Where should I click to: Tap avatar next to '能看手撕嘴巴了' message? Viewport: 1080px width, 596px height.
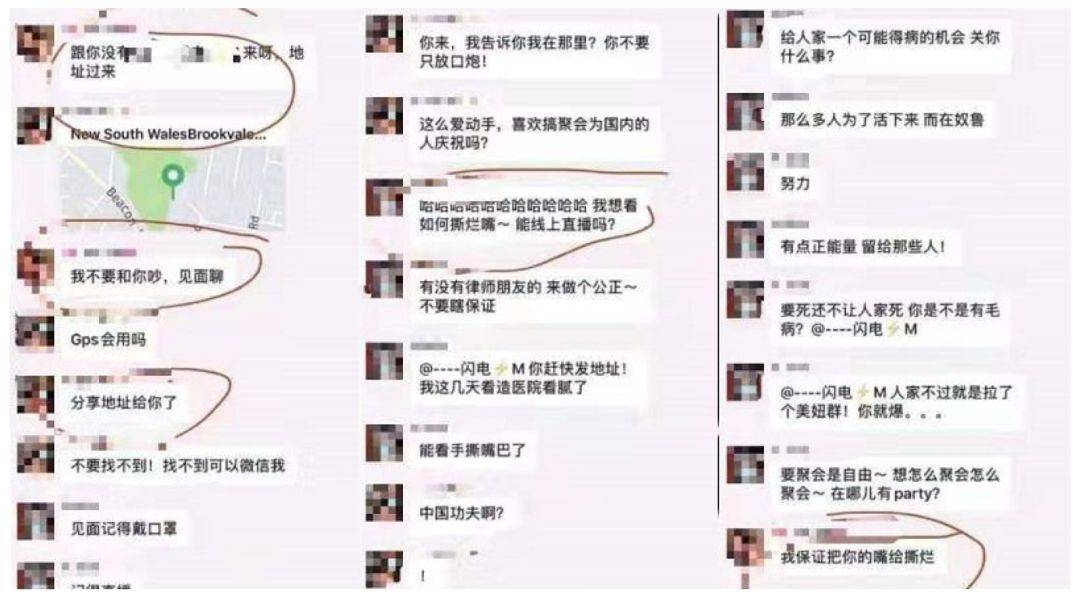pyautogui.click(x=384, y=443)
